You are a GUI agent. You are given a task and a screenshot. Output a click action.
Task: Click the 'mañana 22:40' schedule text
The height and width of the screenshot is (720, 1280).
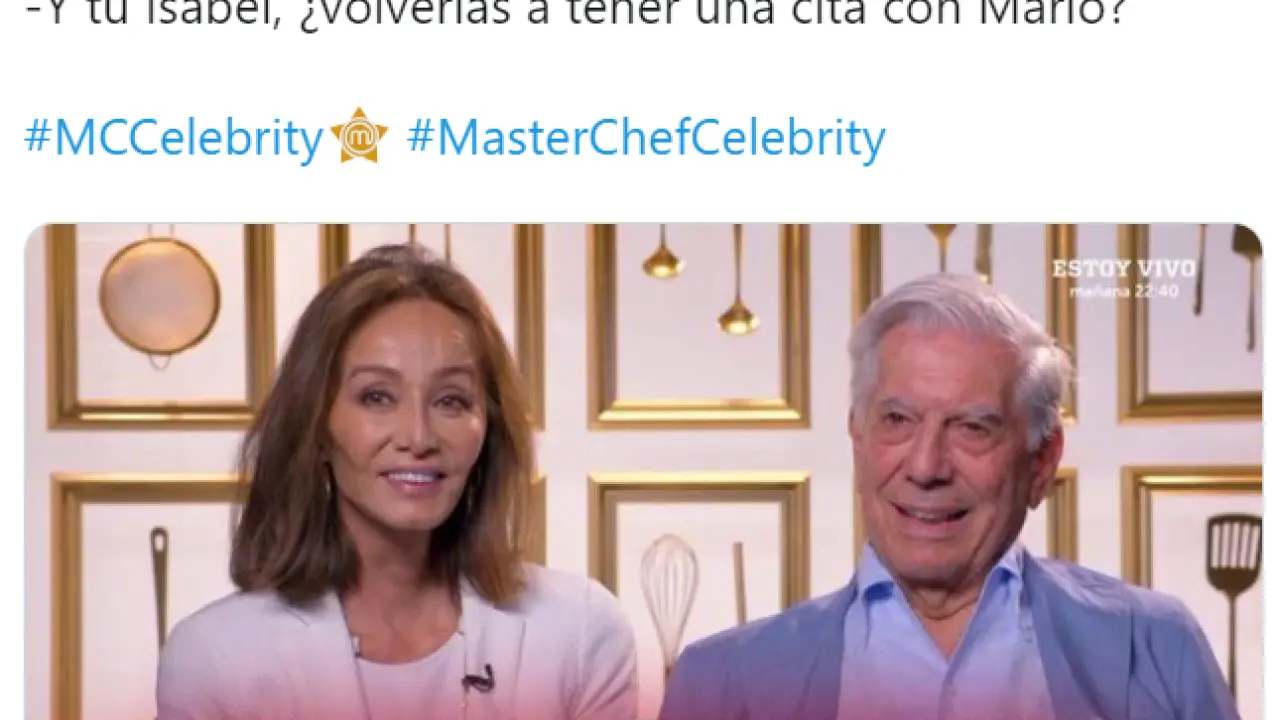[1124, 291]
